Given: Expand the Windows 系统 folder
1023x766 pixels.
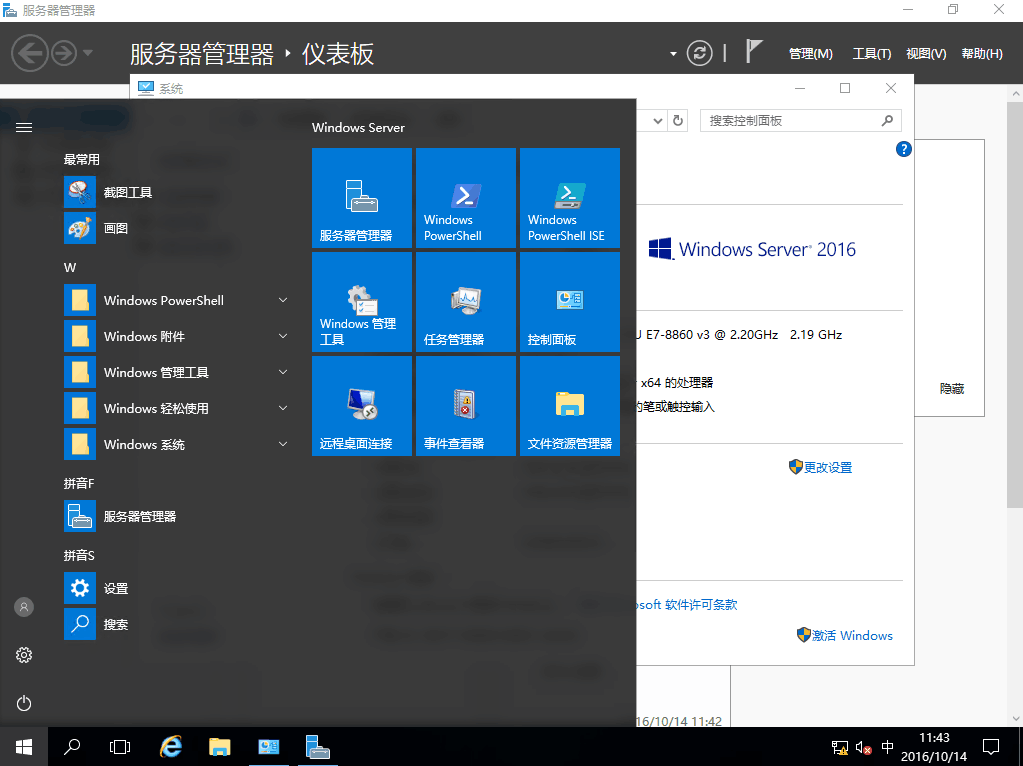Looking at the screenshot, I should (176, 444).
